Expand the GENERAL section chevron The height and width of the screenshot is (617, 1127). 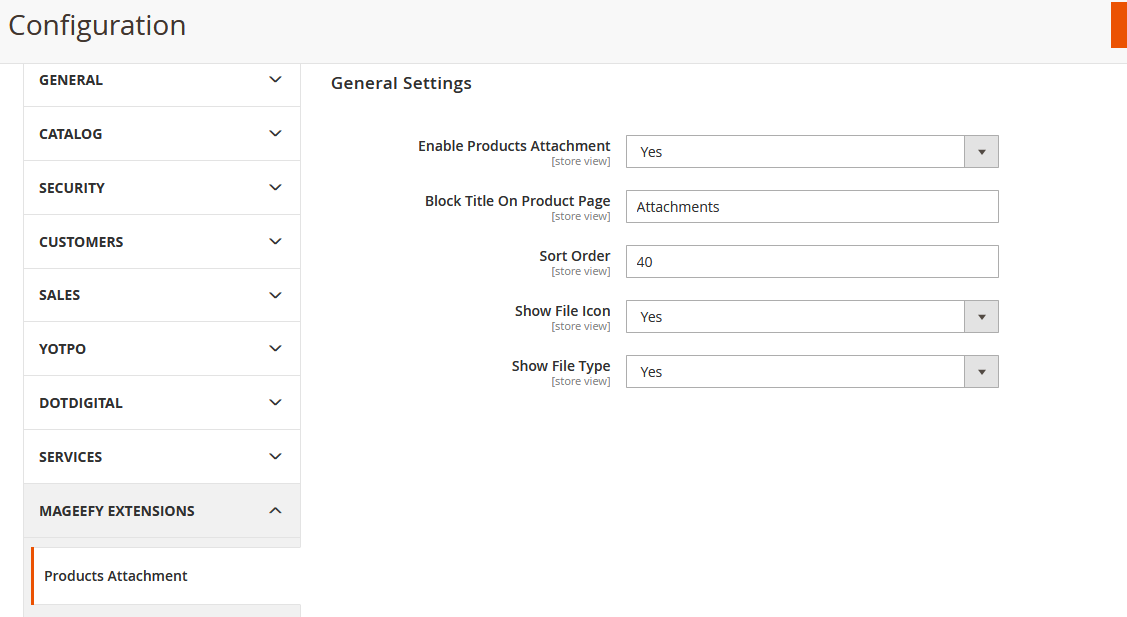click(275, 80)
